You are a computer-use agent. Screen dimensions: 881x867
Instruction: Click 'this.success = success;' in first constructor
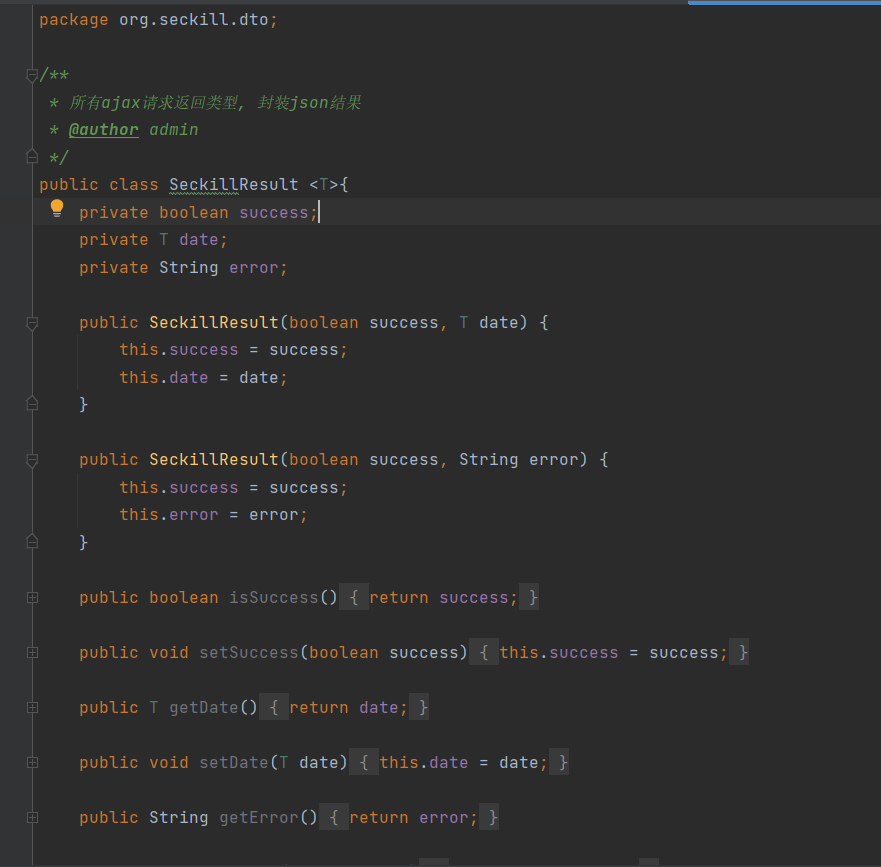pyautogui.click(x=234, y=350)
